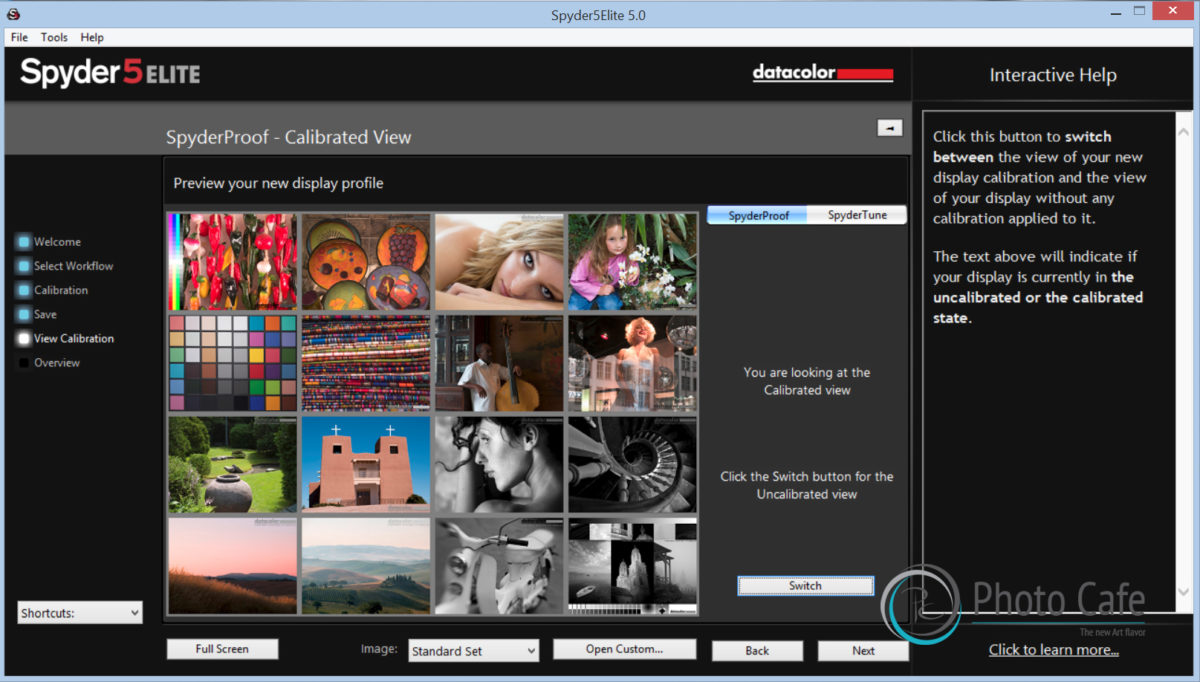Screen dimensions: 1200x682
Task: Follow the Click to learn more link
Action: [1053, 650]
